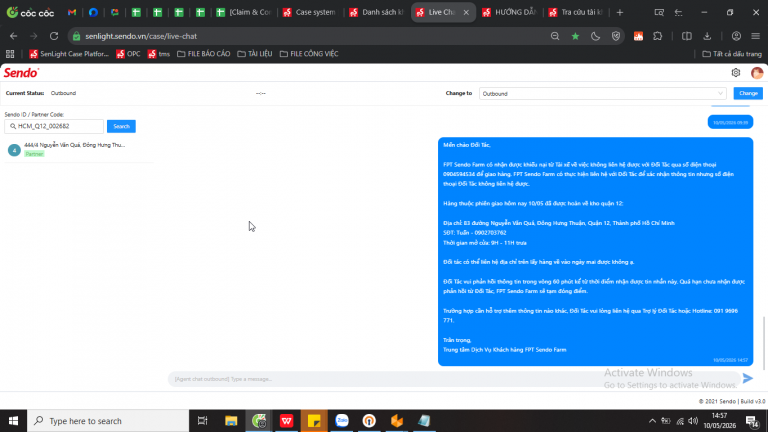Open the browser hamburger menu
This screenshot has width=768, height=432.
pos(756,36)
